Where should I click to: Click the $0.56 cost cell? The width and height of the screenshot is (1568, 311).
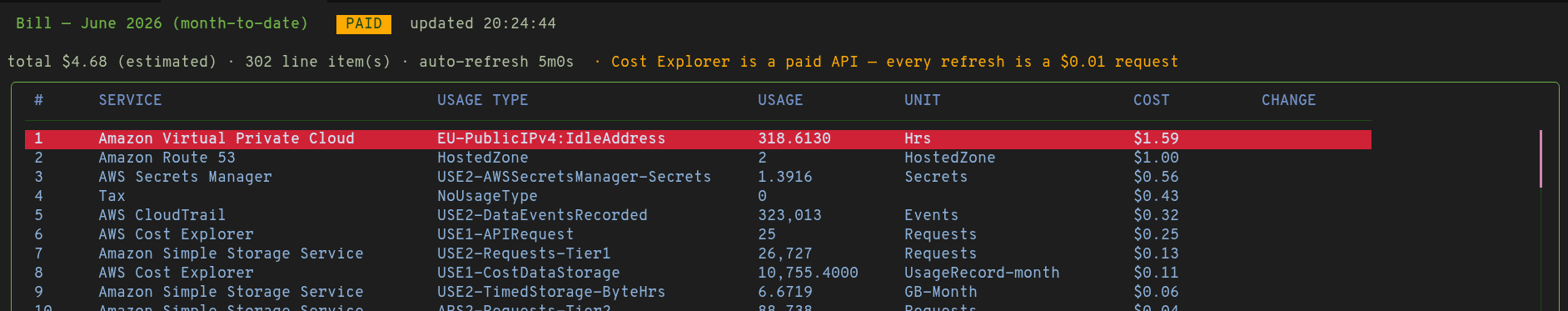[1156, 177]
